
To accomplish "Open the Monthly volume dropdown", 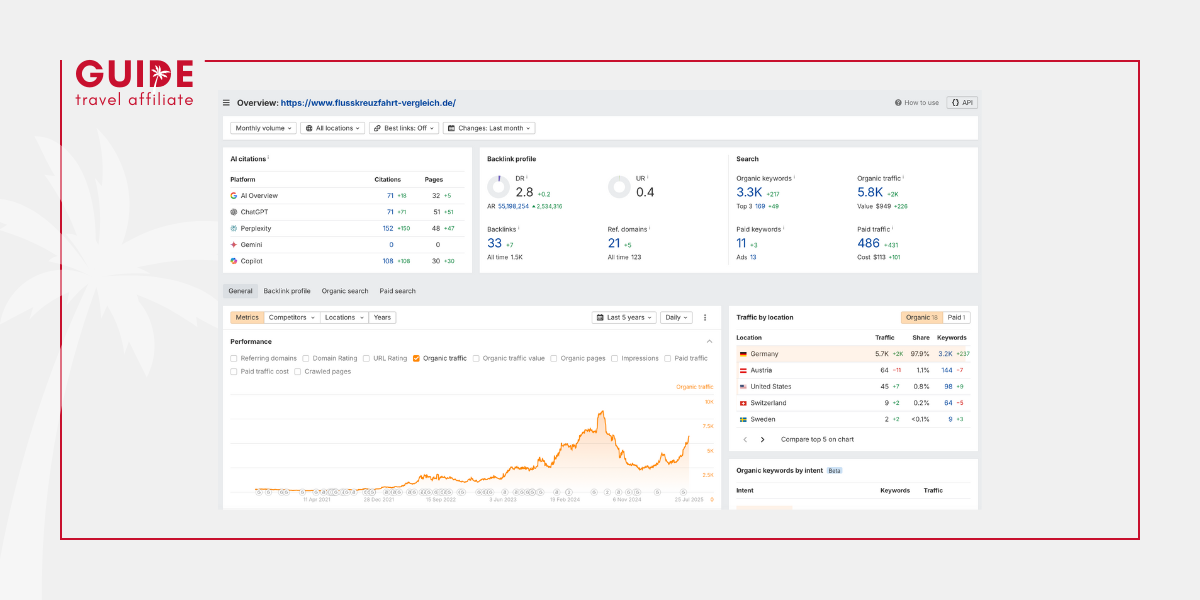I will [x=264, y=128].
